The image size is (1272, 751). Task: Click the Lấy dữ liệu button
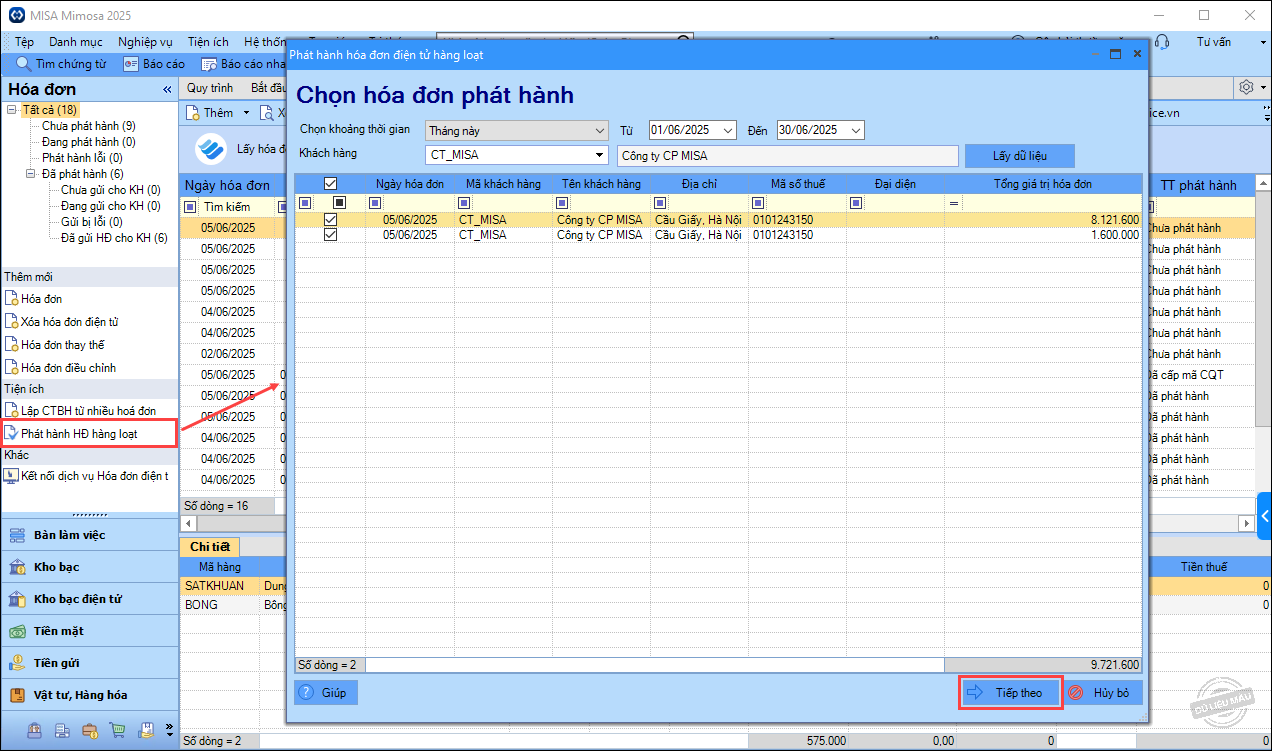1019,156
